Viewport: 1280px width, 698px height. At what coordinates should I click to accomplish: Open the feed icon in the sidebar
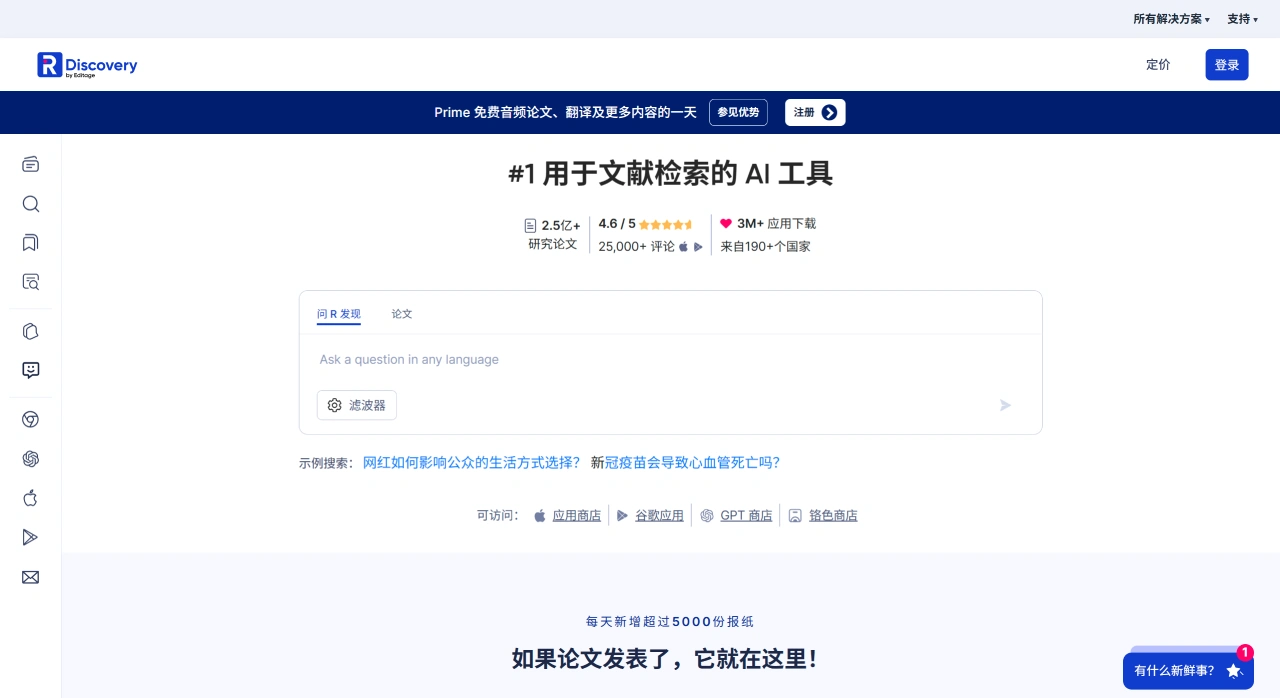pos(30,164)
